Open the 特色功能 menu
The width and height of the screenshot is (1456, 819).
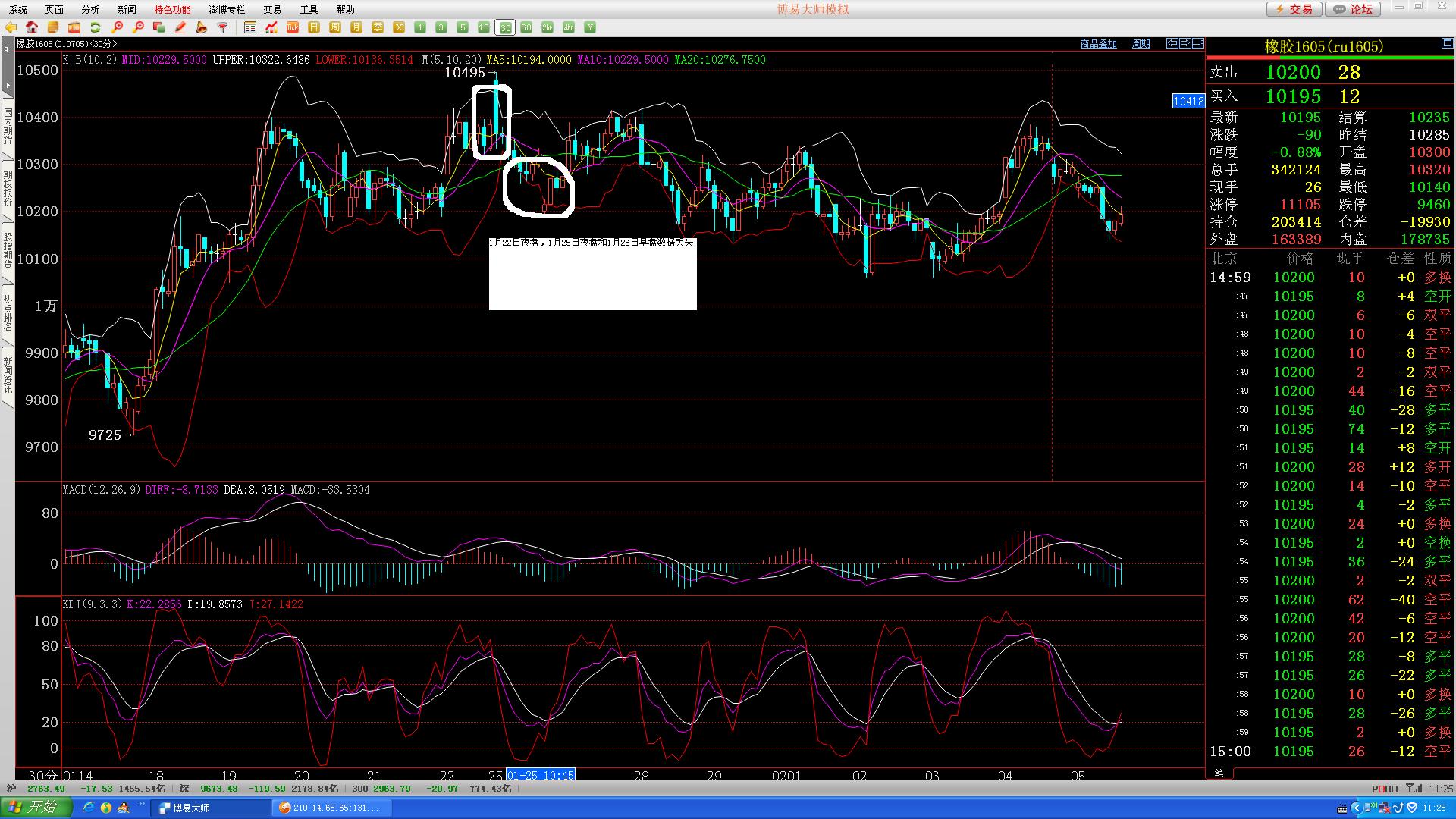(172, 9)
